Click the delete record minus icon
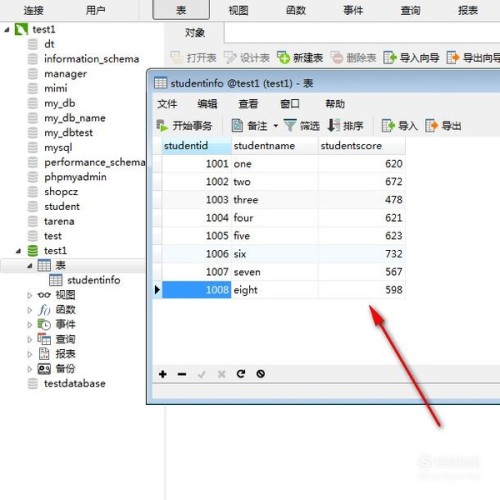This screenshot has height=500, width=500. pyautogui.click(x=182, y=374)
